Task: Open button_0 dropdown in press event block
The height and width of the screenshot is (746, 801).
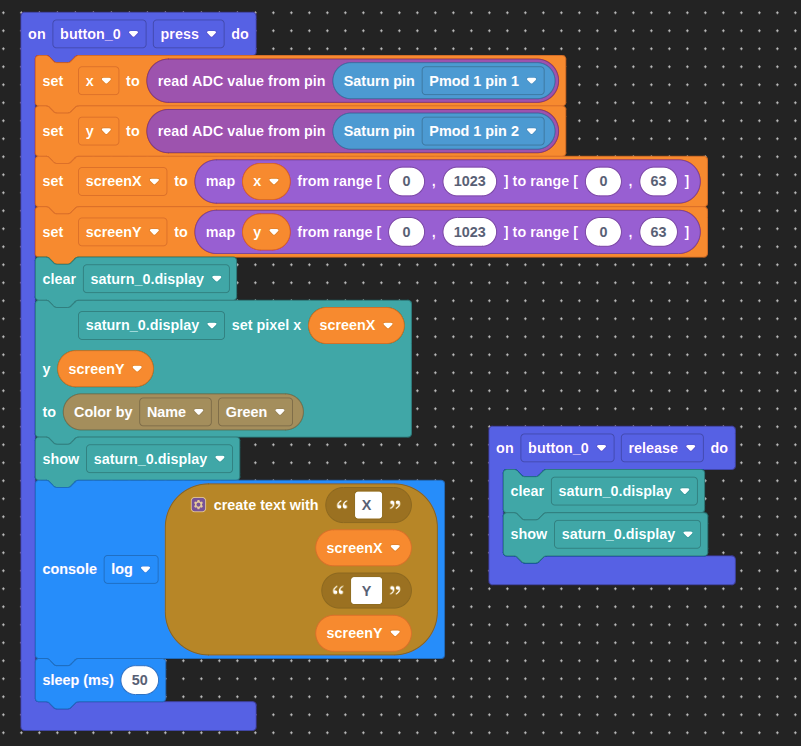Action: point(99,34)
